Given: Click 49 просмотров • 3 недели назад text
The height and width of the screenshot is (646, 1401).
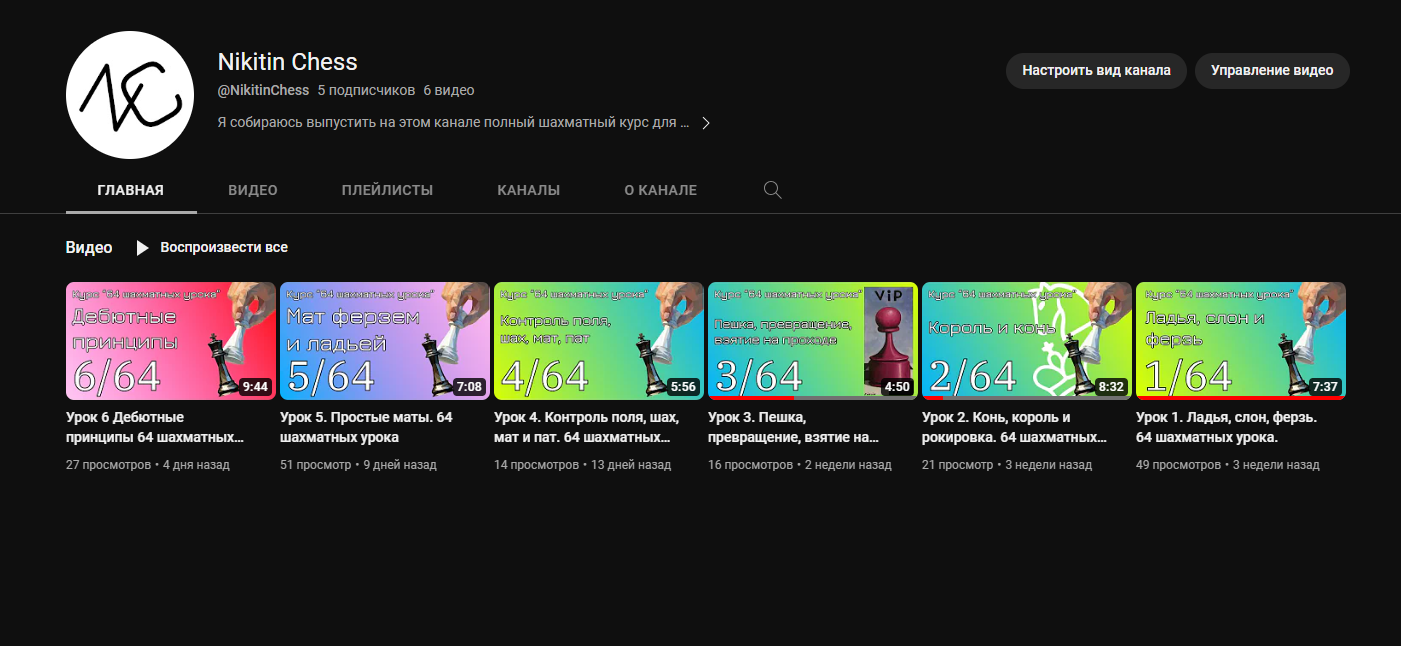Looking at the screenshot, I should [x=1228, y=465].
